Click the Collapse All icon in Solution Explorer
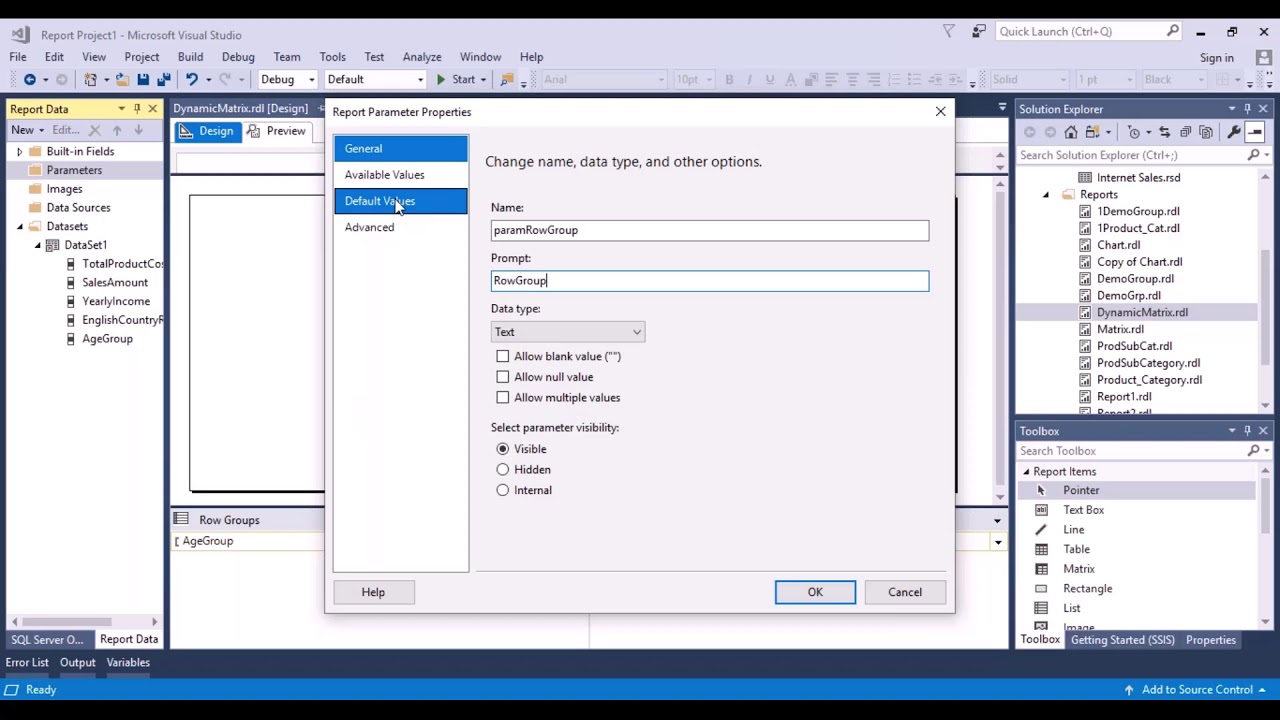This screenshot has height=720, width=1280. click(x=1185, y=132)
